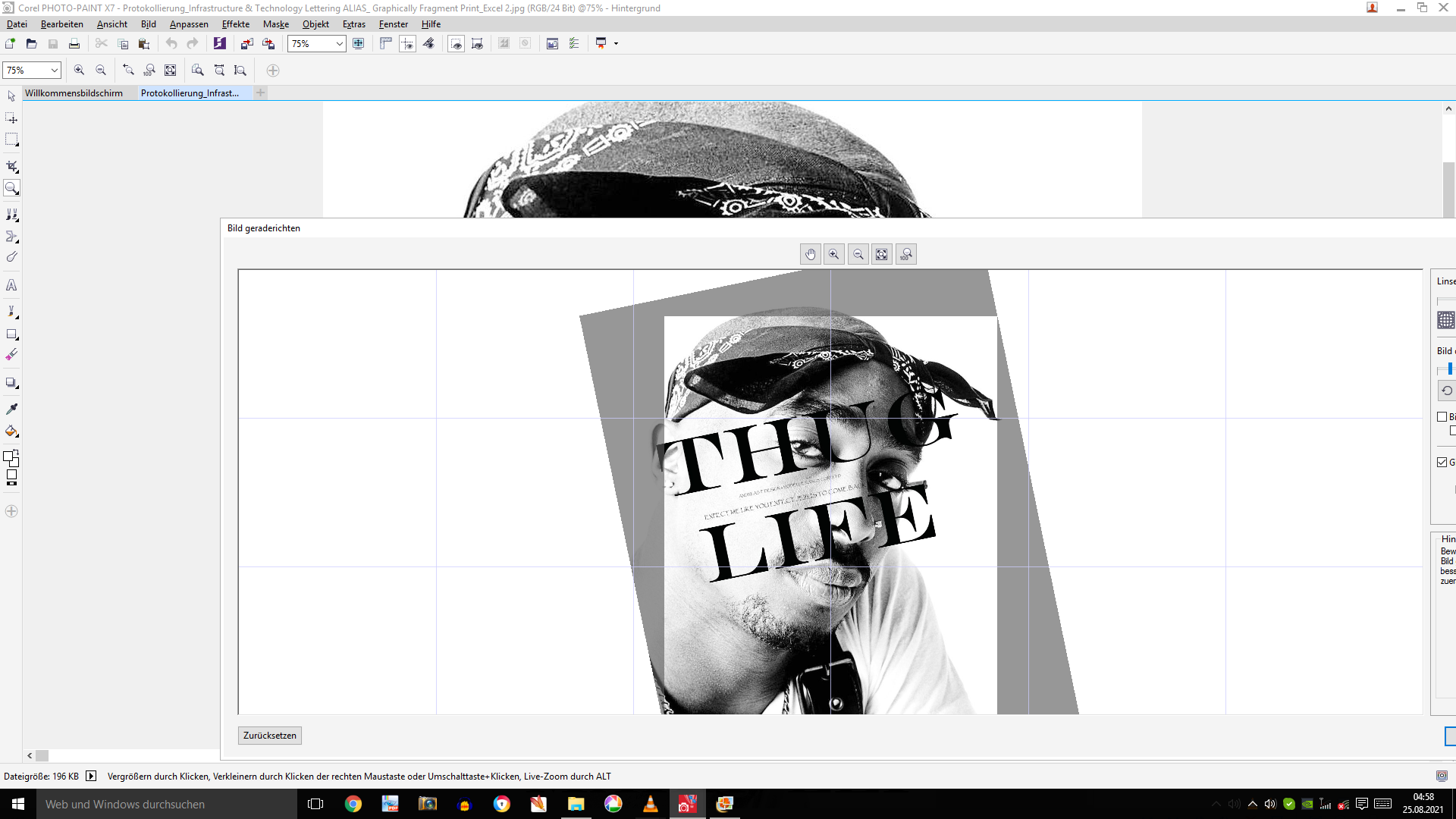Open the Objekt menu

click(x=315, y=24)
